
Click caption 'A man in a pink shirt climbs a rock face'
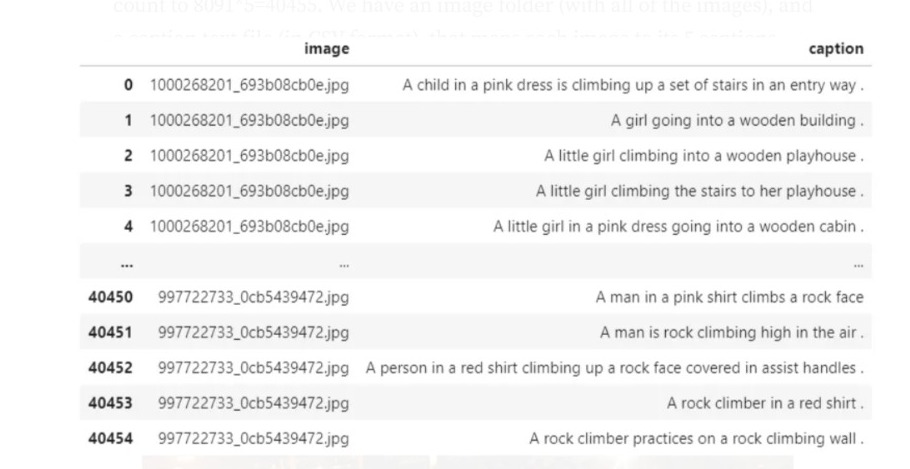click(x=730, y=297)
